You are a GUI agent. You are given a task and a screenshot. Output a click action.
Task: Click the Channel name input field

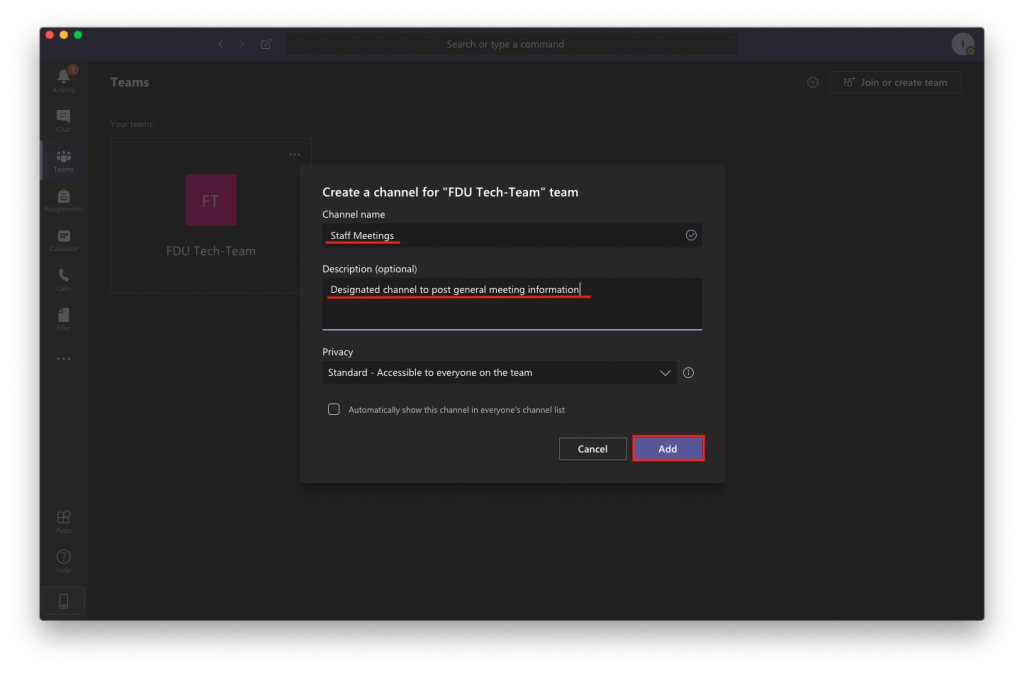coord(512,235)
